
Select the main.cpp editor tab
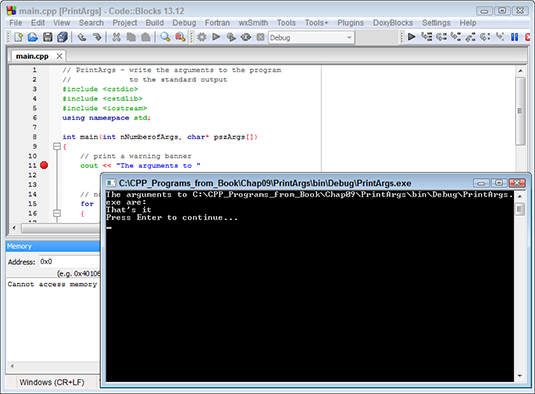pyautogui.click(x=32, y=56)
